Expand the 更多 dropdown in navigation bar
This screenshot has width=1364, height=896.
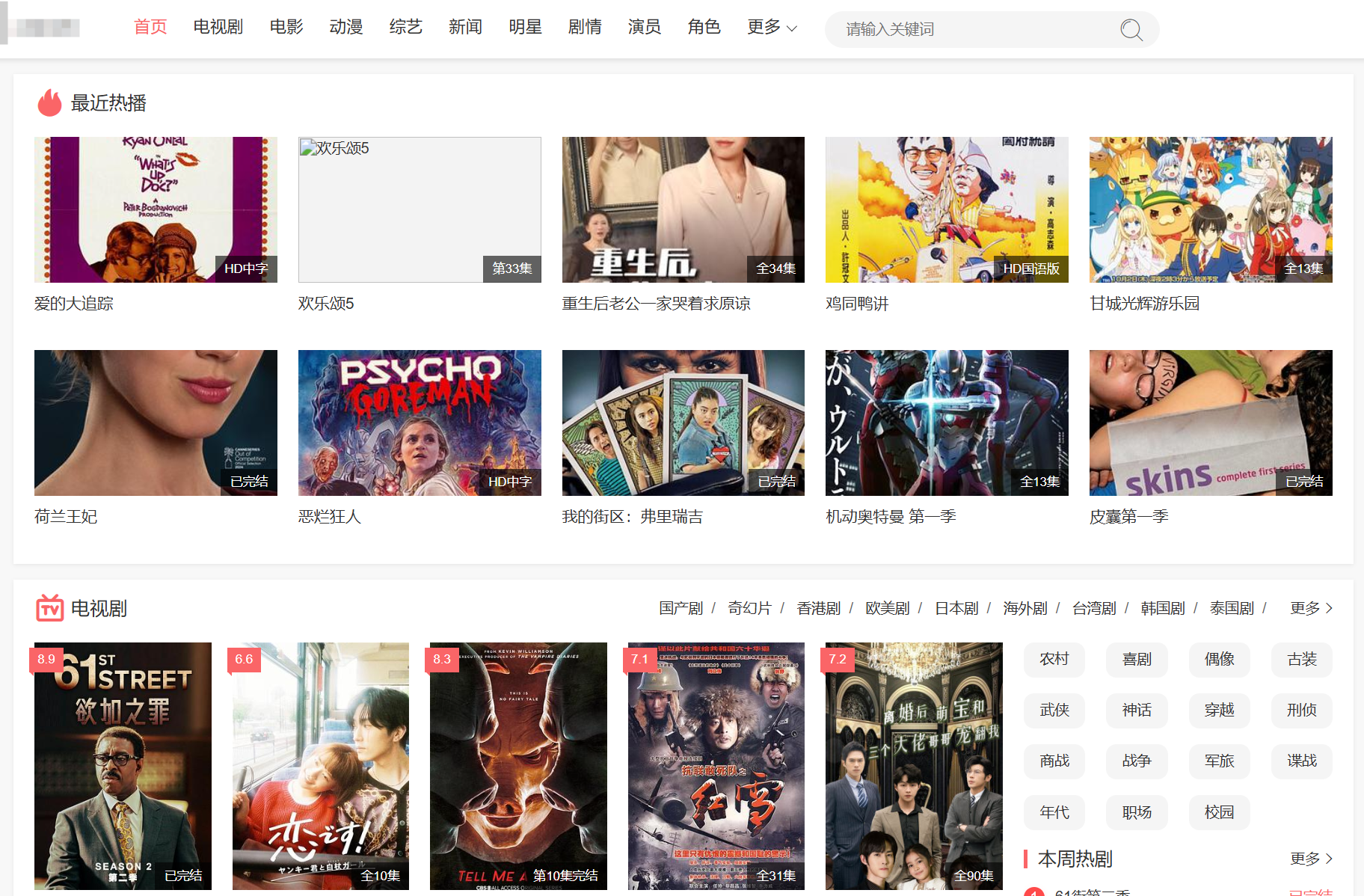[772, 28]
